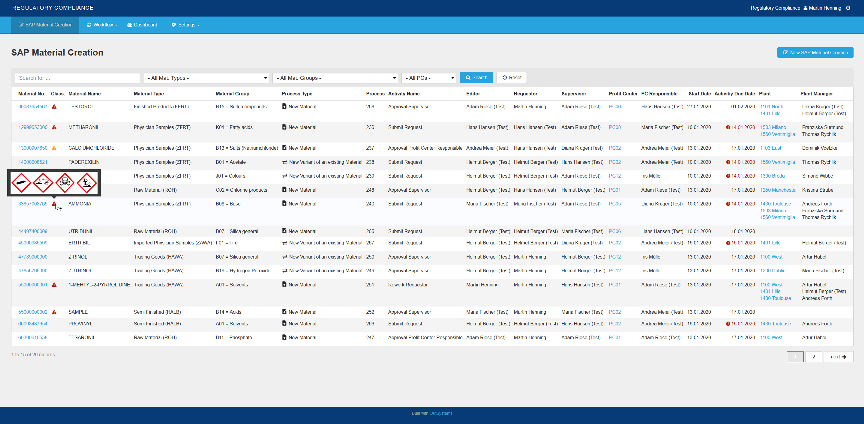Viewport: 864px width, 424px height.
Task: Click New Material document icon in SAMPLE row
Action: coord(284,312)
